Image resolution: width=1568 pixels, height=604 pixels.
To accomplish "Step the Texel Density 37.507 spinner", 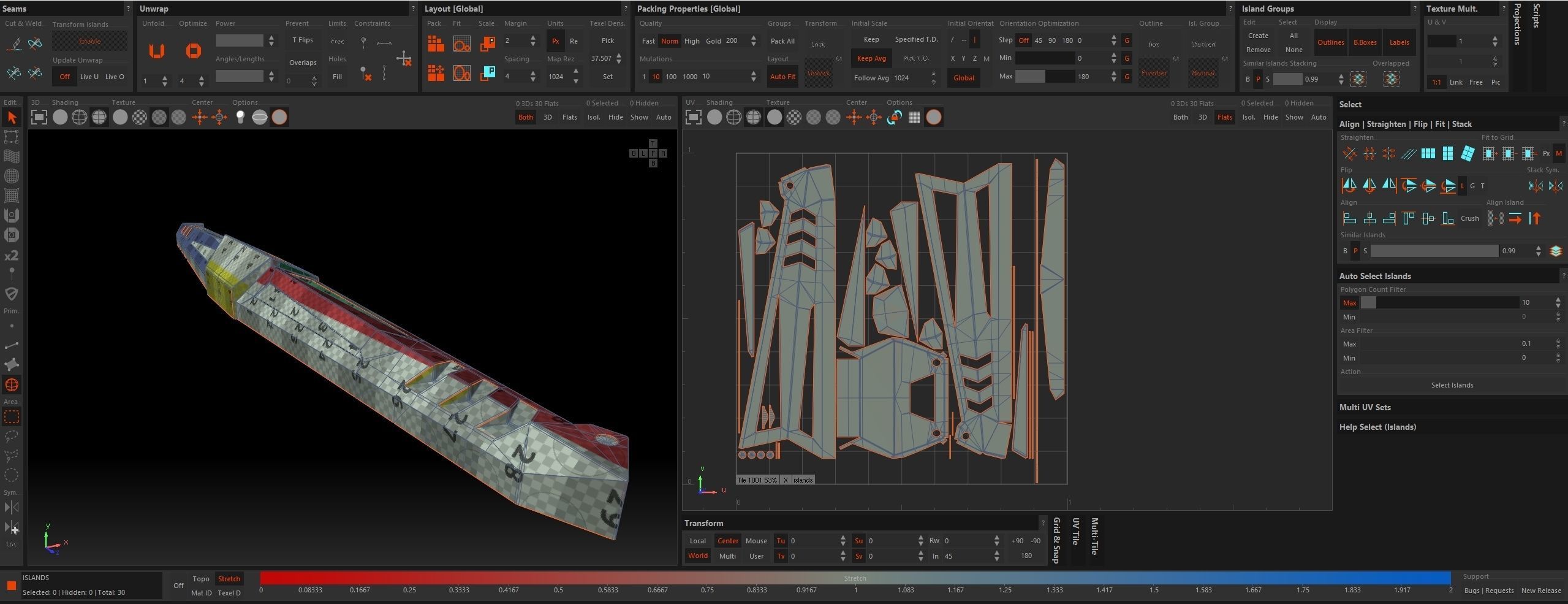I will point(619,58).
